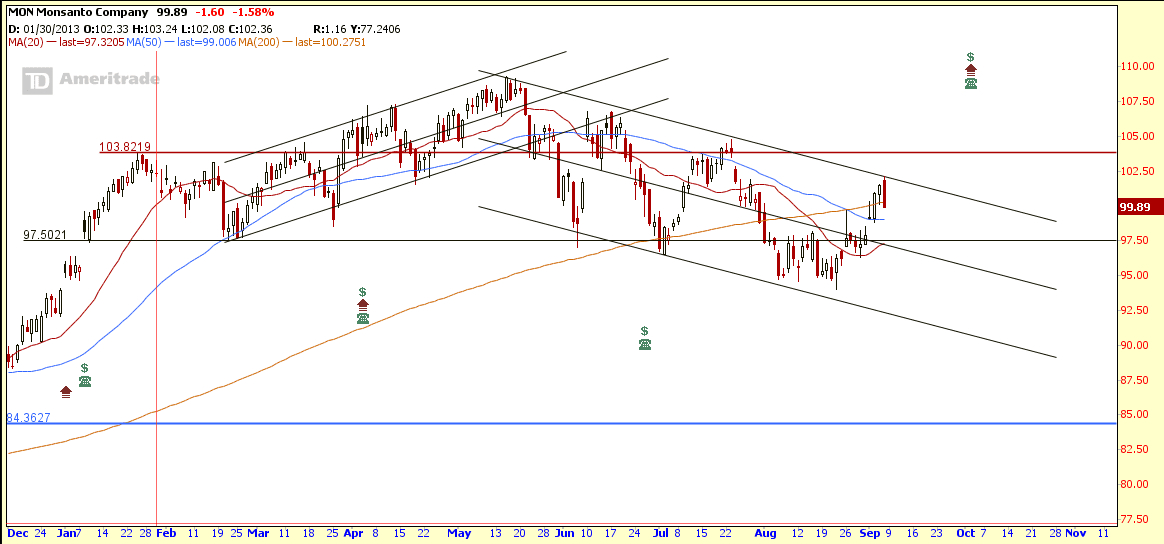1164x544 pixels.
Task: Click the telephone icon above April
Action: point(362,318)
